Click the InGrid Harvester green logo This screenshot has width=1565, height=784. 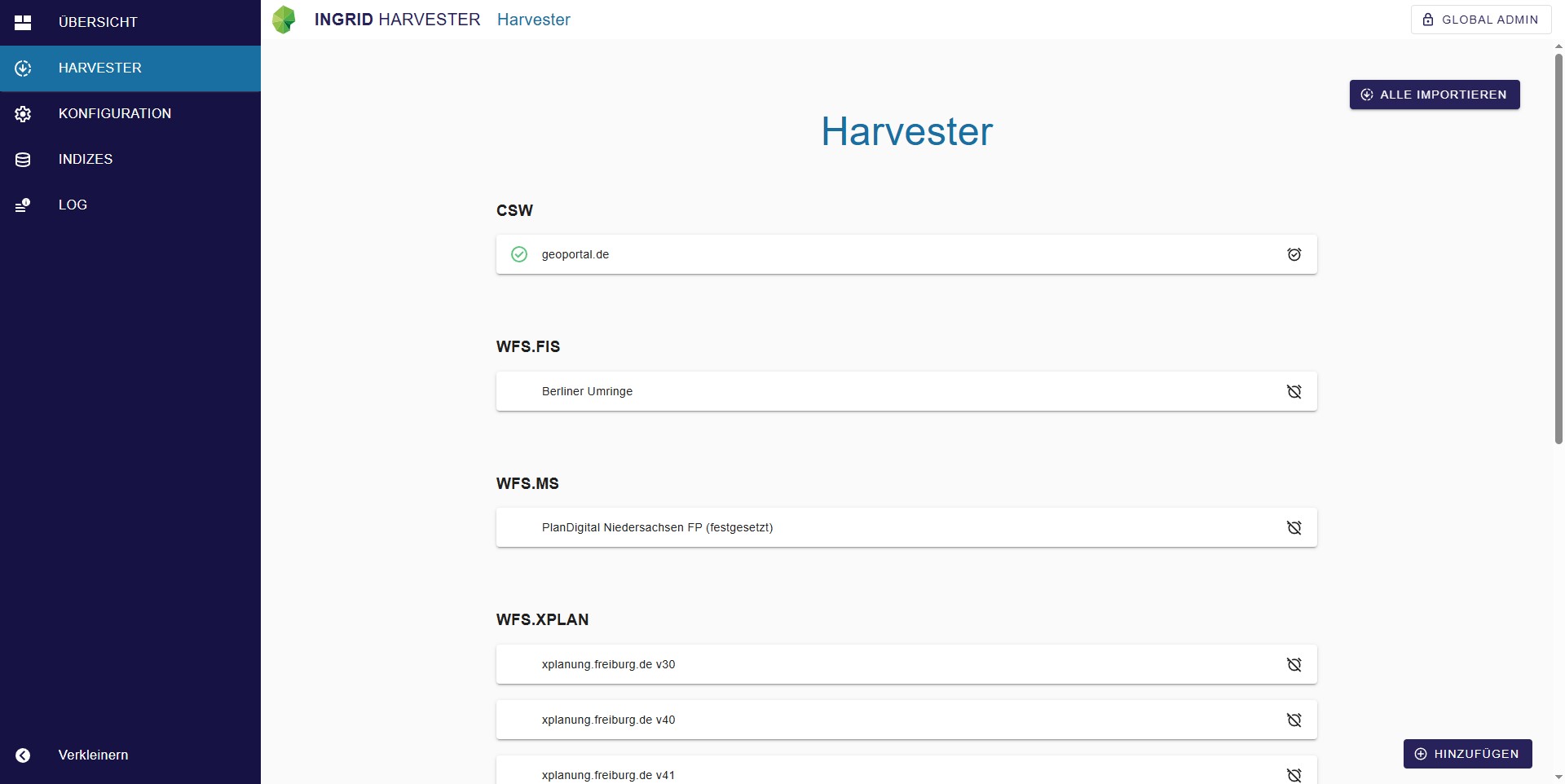pos(284,20)
